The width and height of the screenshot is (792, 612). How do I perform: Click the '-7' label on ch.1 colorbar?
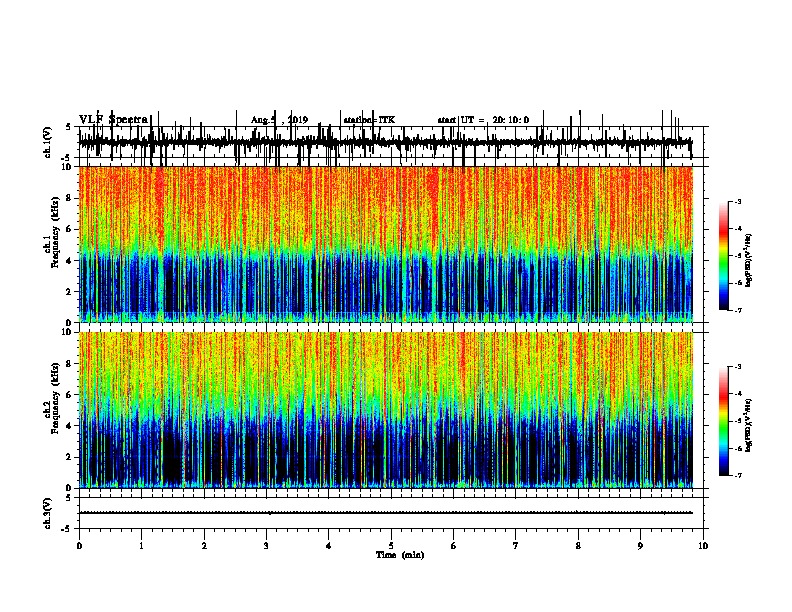(738, 310)
